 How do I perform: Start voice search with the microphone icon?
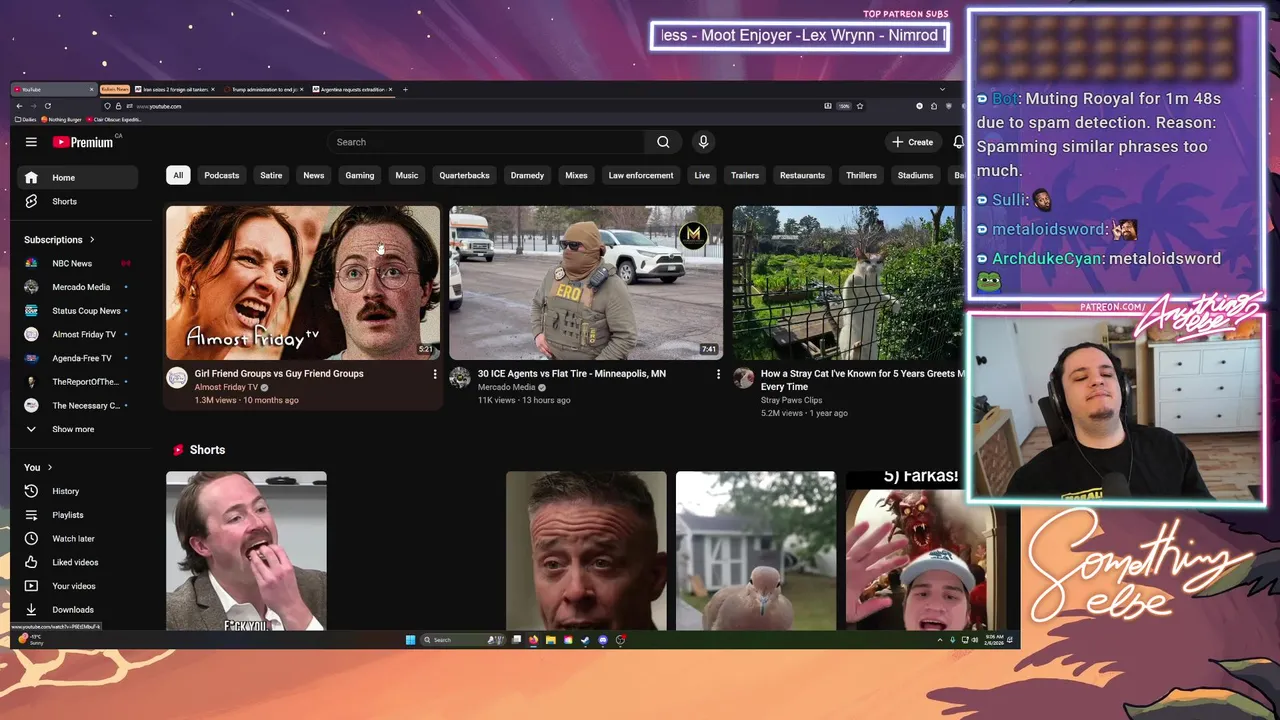pyautogui.click(x=703, y=142)
